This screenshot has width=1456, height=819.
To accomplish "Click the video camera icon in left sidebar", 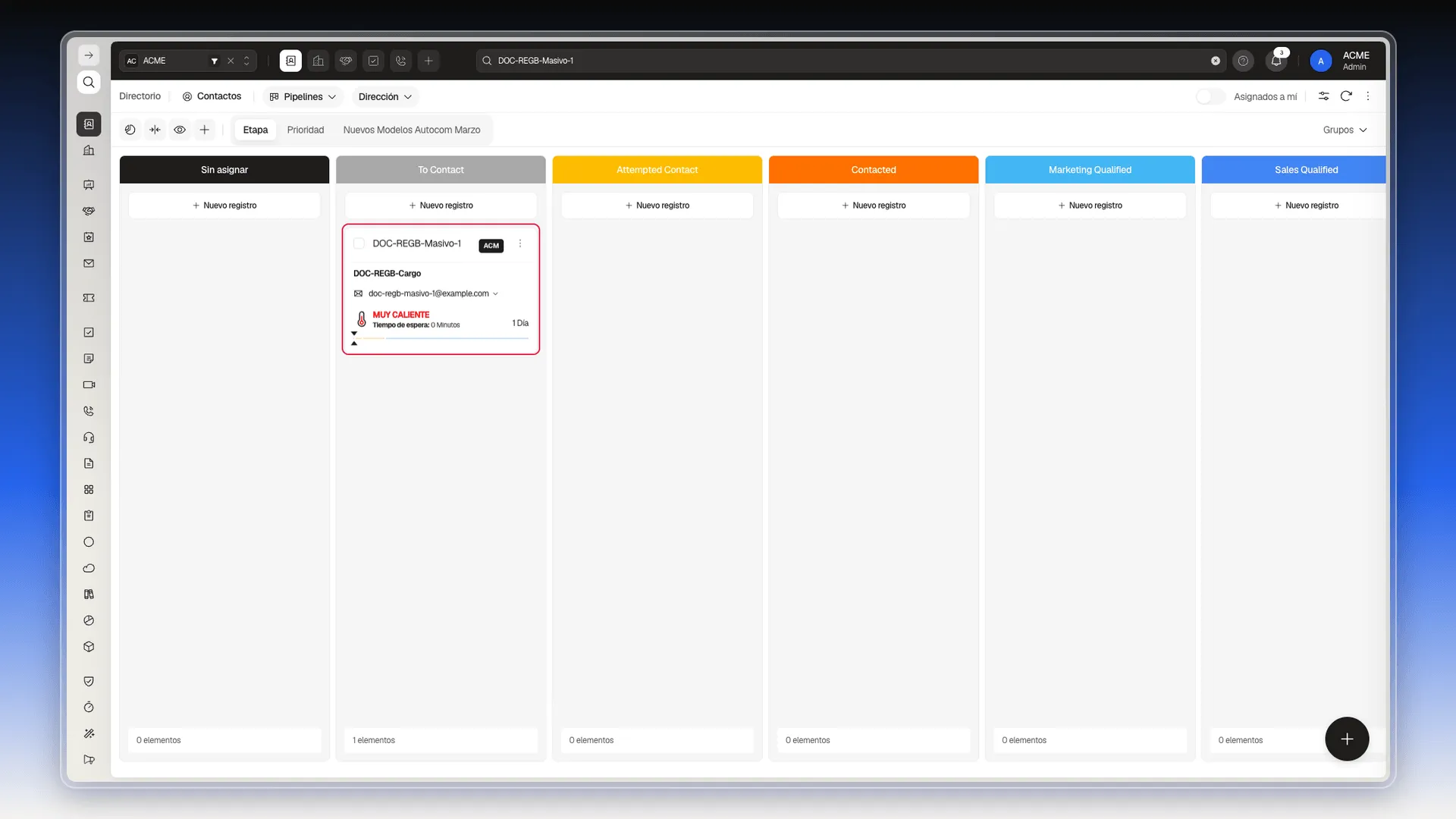I will [x=89, y=384].
